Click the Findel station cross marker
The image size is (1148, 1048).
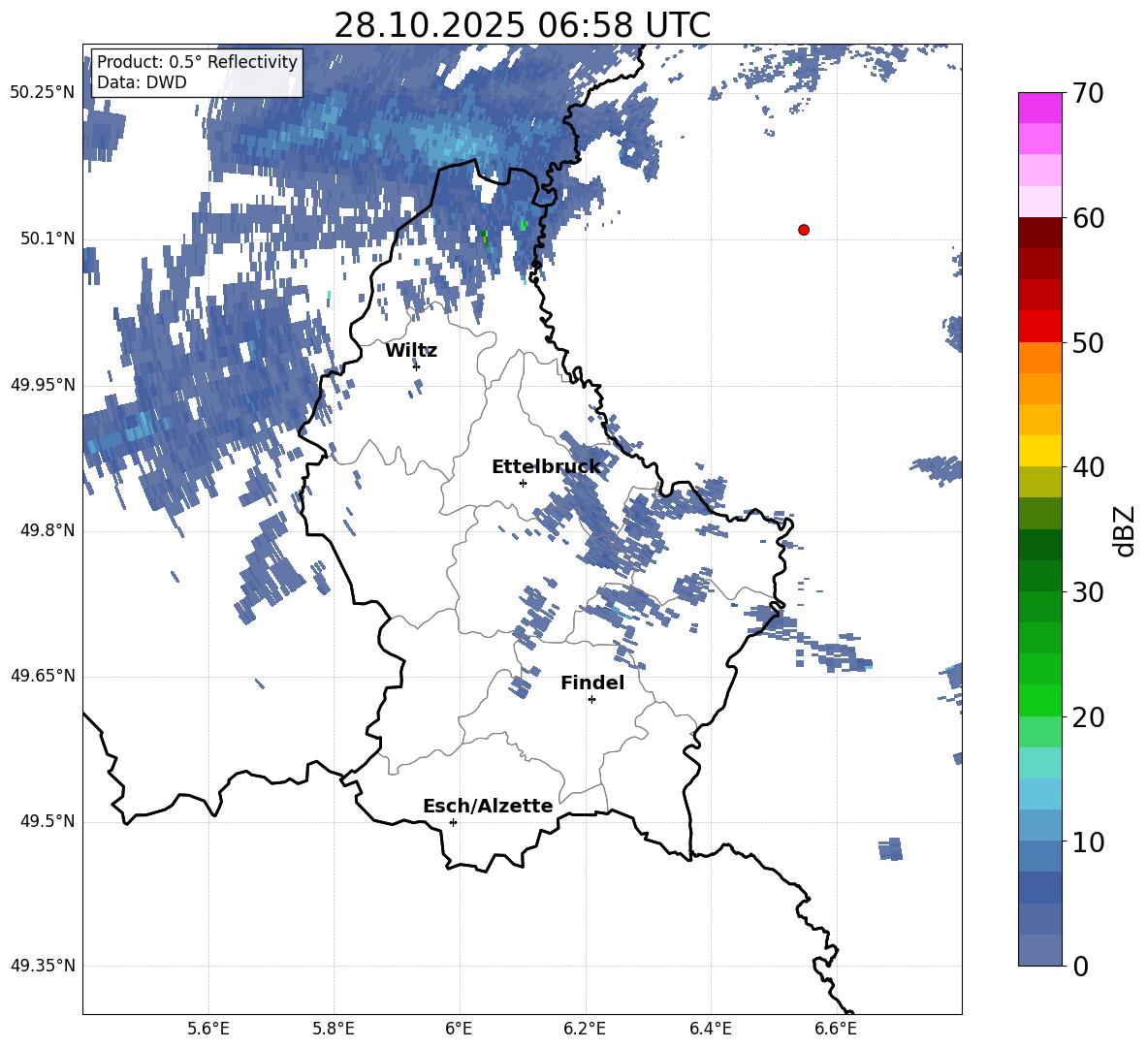(591, 700)
